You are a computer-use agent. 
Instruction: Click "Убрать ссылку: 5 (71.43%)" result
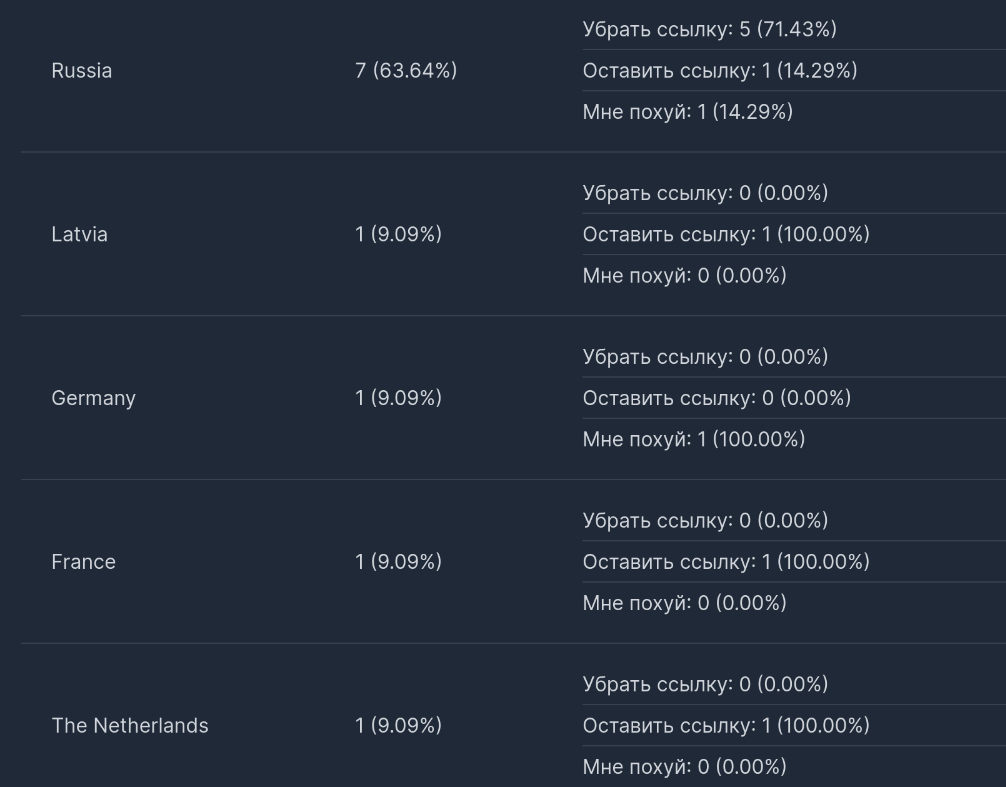[709, 30]
